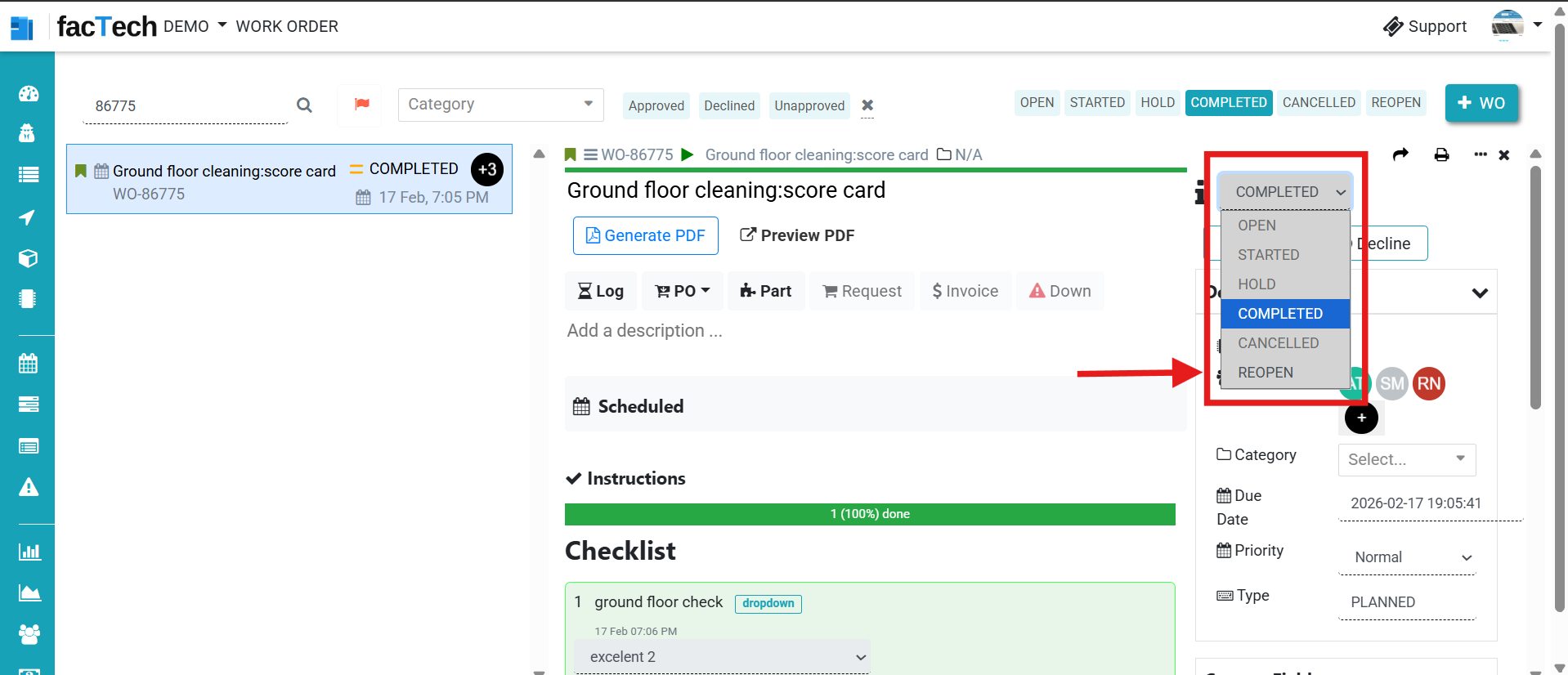Open the Category filter dropdown

500,105
